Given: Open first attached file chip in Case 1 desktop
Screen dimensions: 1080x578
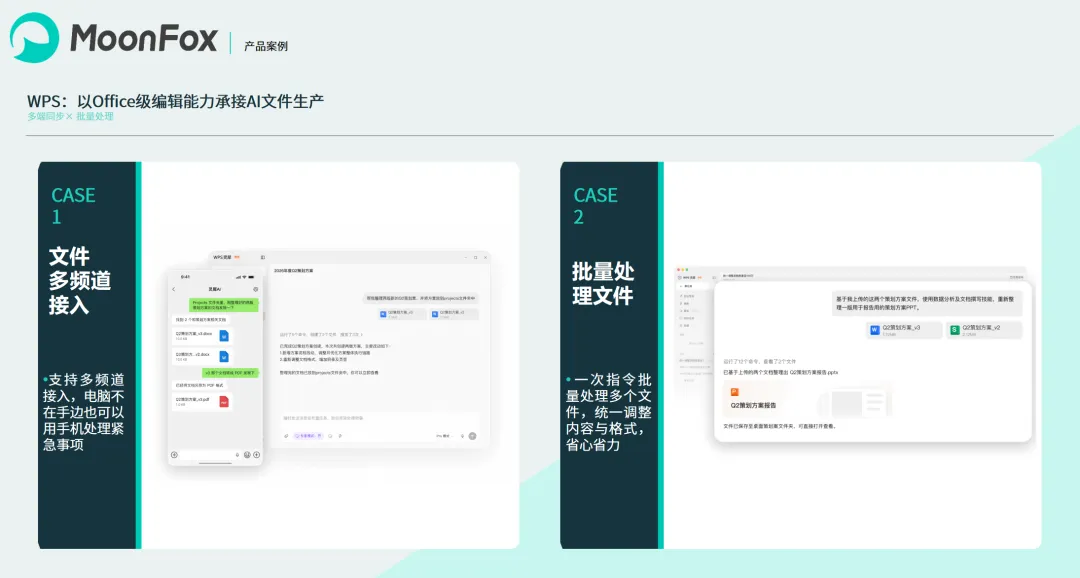Looking at the screenshot, I should [x=402, y=314].
